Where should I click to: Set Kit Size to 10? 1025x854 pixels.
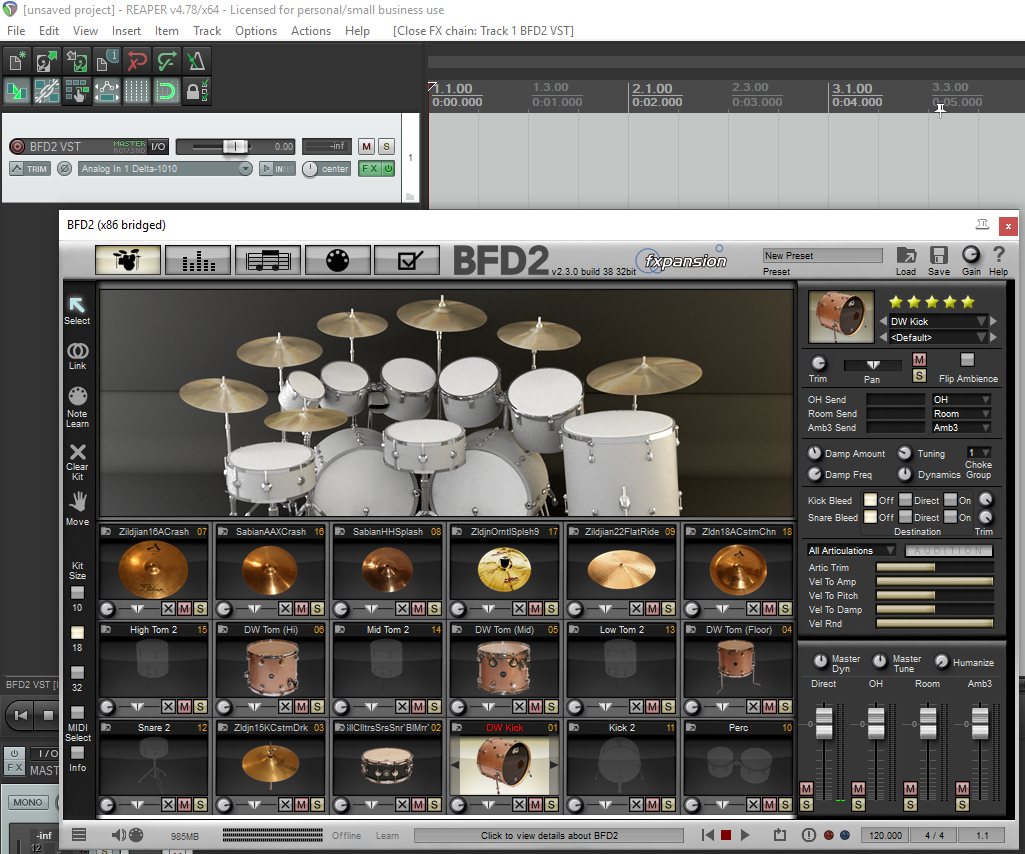click(x=77, y=592)
